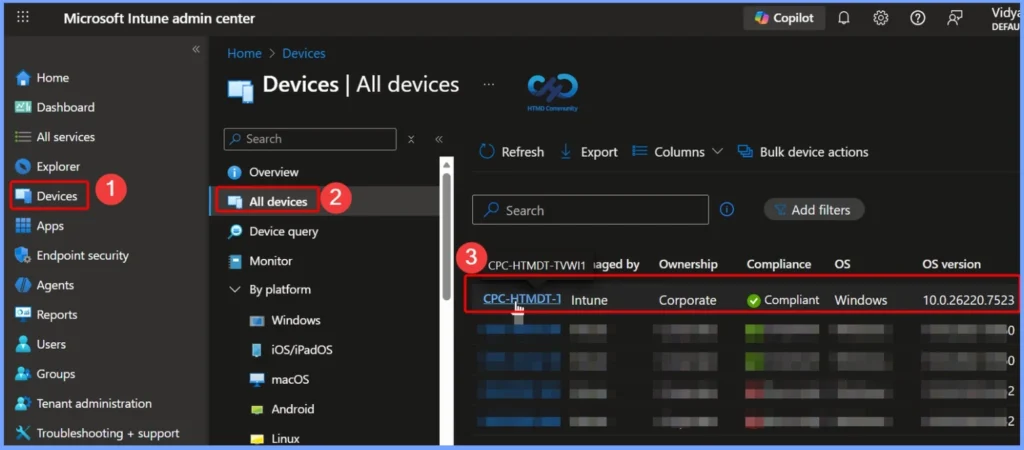Sort by the OS version column header

951,265
